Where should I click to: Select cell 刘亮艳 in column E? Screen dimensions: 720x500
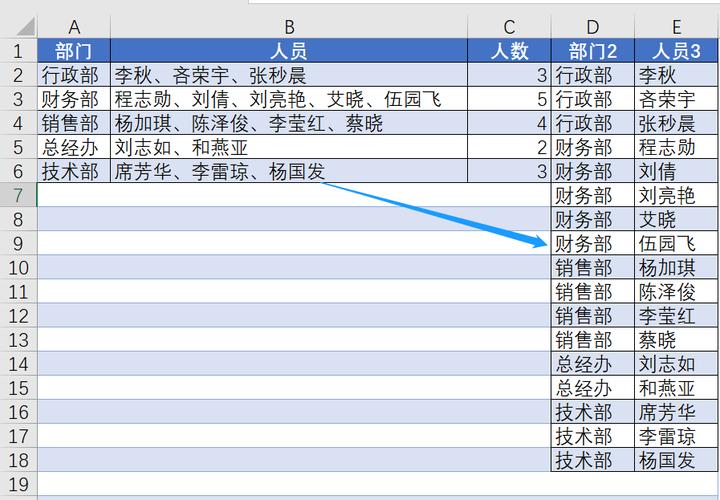(676, 195)
